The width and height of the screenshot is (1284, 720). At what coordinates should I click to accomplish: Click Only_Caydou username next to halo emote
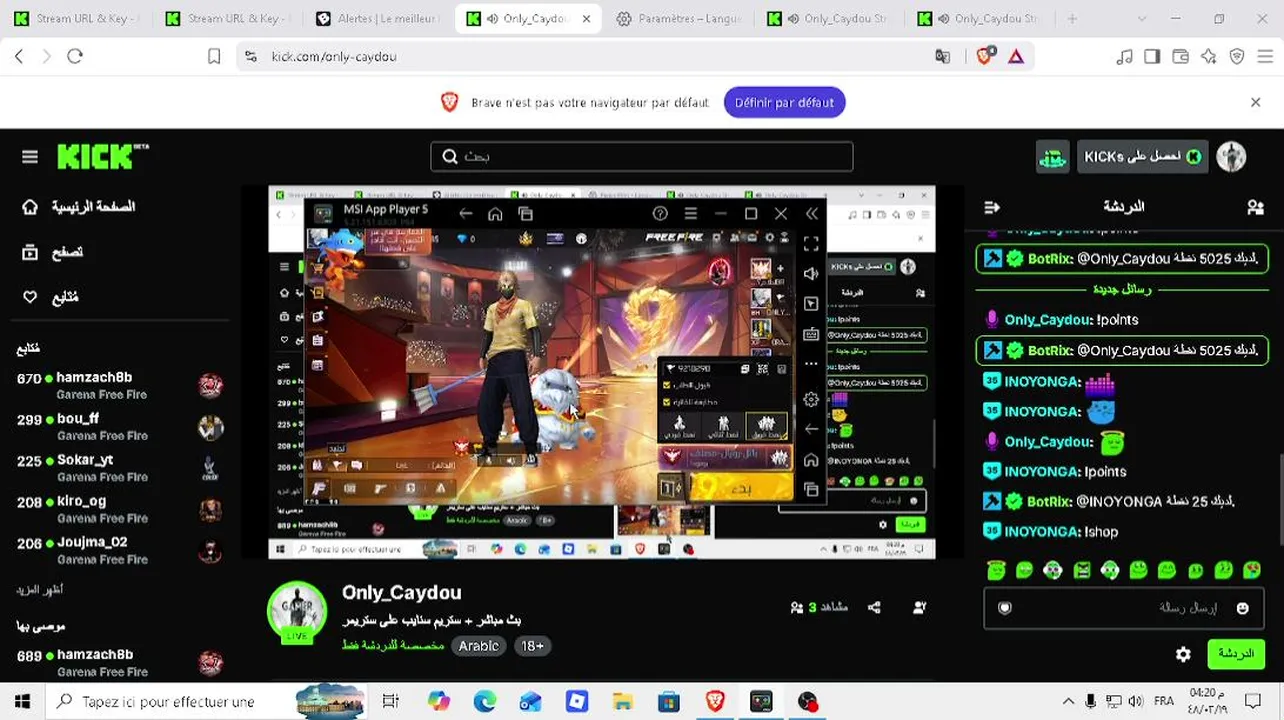1047,442
